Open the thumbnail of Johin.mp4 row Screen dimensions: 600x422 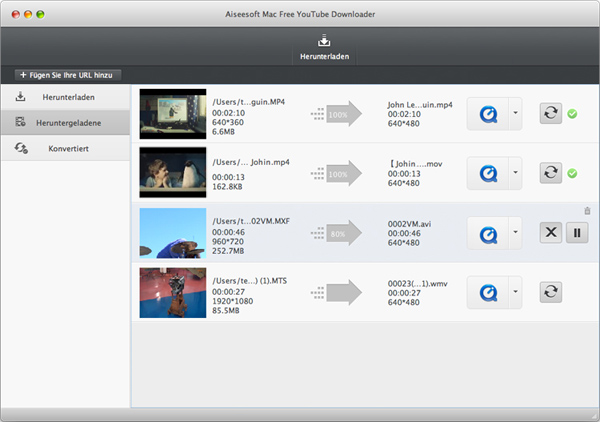tap(173, 173)
